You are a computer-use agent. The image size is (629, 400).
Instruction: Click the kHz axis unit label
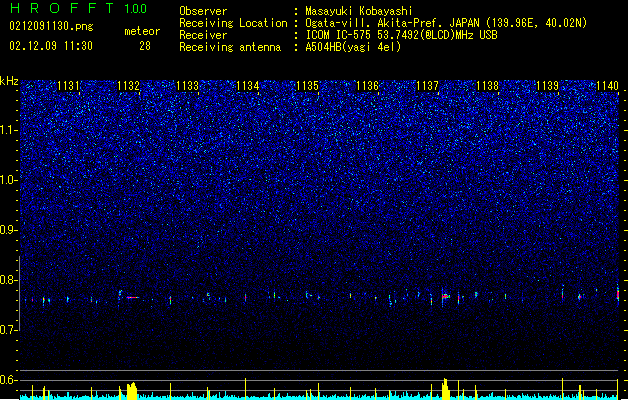tap(9, 81)
